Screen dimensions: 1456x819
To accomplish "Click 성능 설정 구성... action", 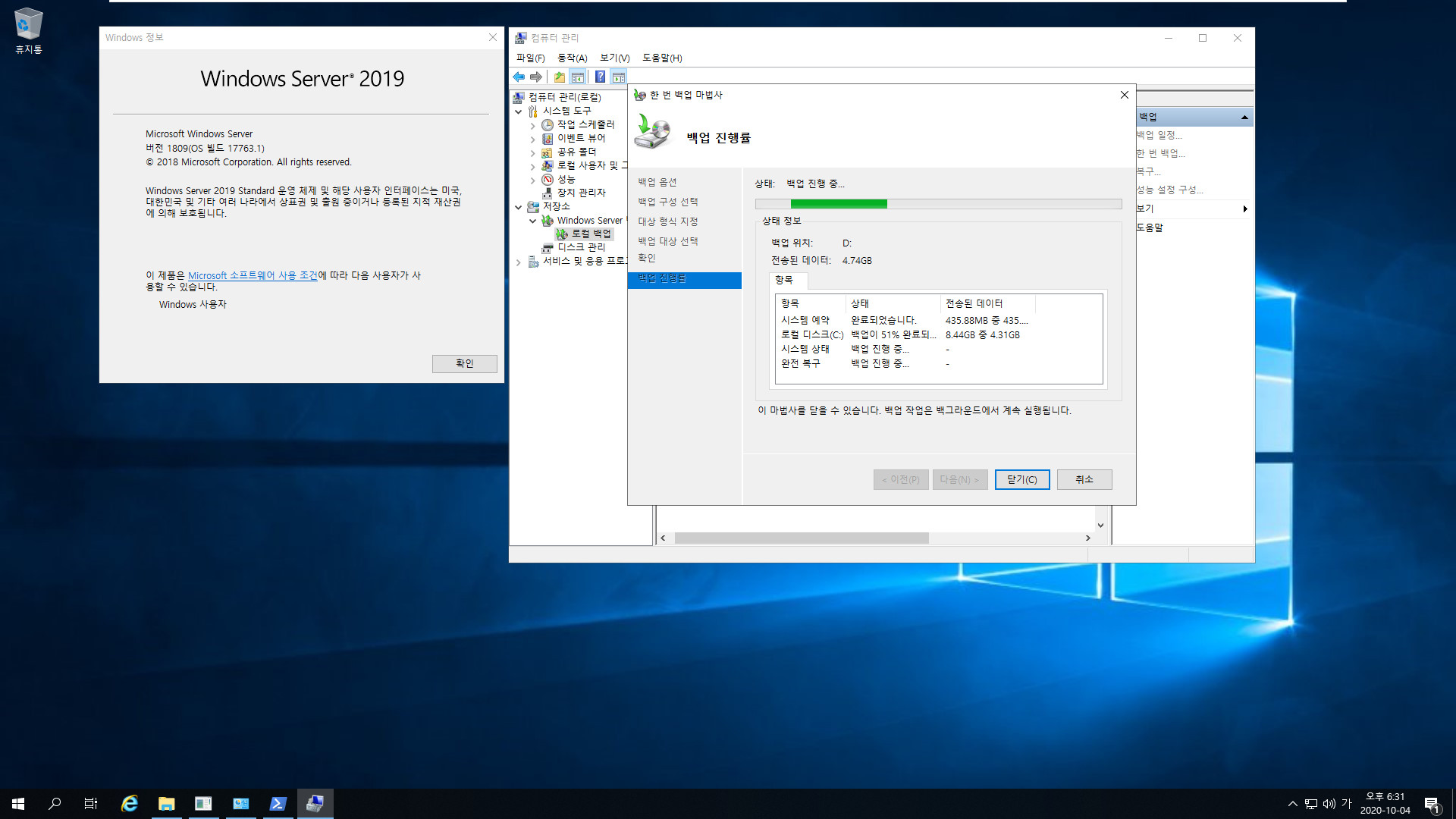I will pyautogui.click(x=1170, y=190).
